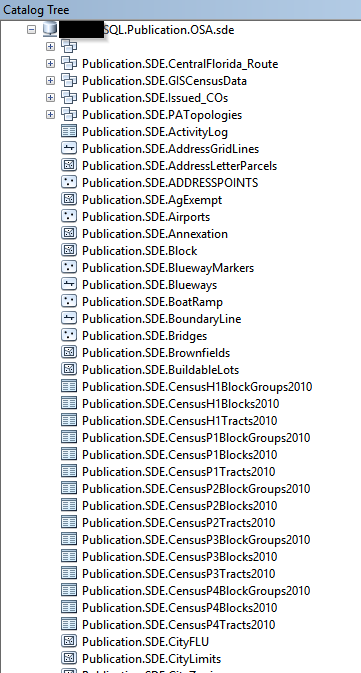Click the BluewayMarkers point icon

[69, 267]
